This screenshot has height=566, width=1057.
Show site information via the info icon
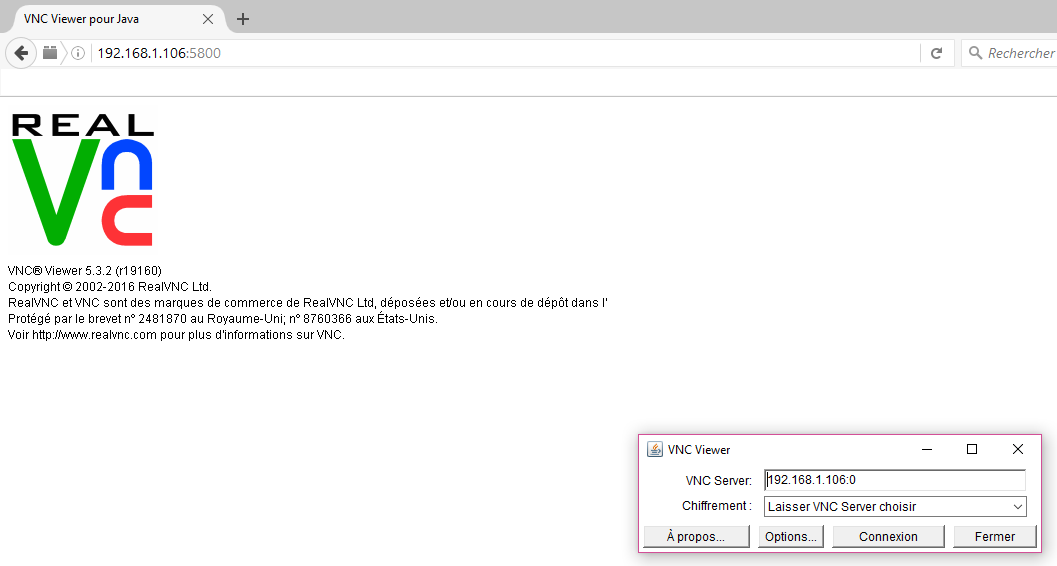[x=78, y=53]
